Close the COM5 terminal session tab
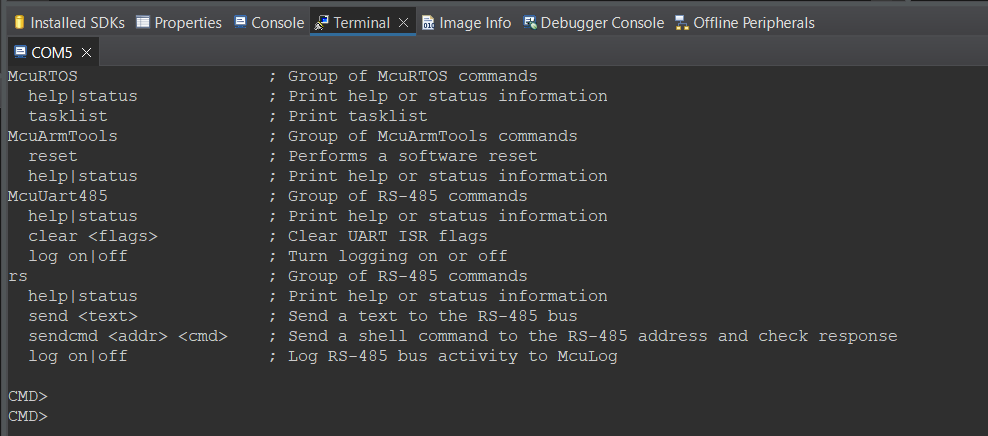988x436 pixels. [86, 52]
